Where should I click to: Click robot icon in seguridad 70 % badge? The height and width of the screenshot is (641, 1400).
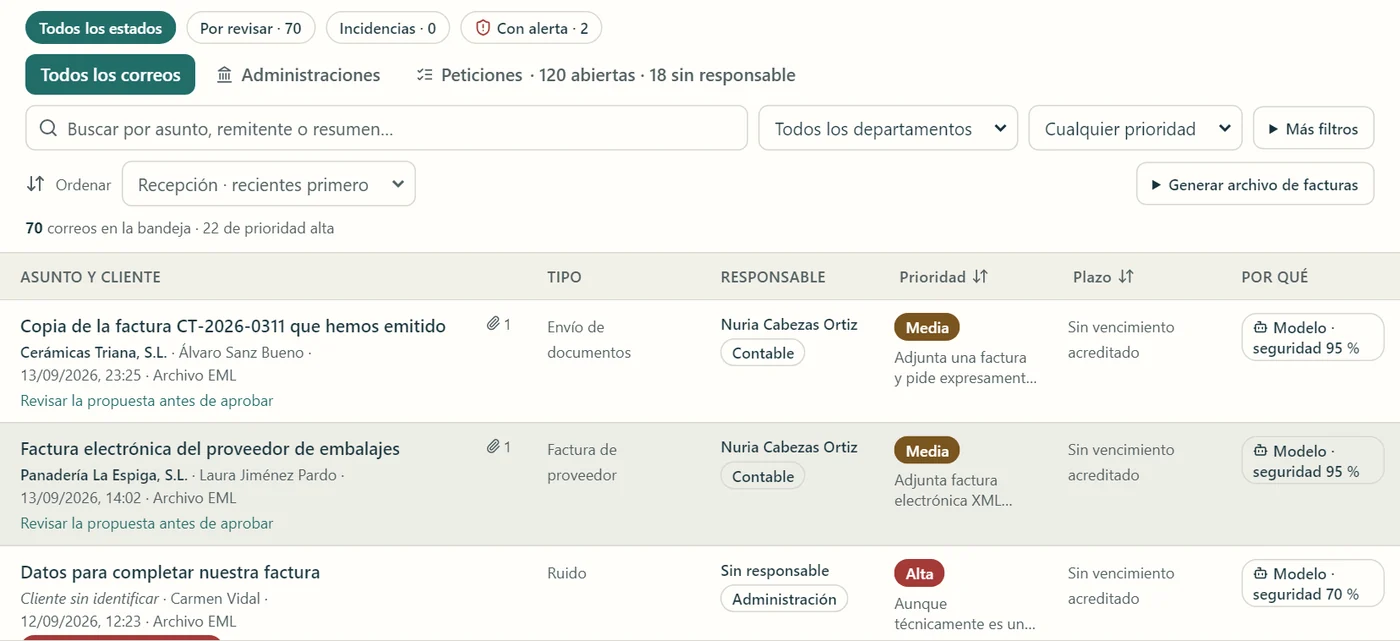[1260, 574]
